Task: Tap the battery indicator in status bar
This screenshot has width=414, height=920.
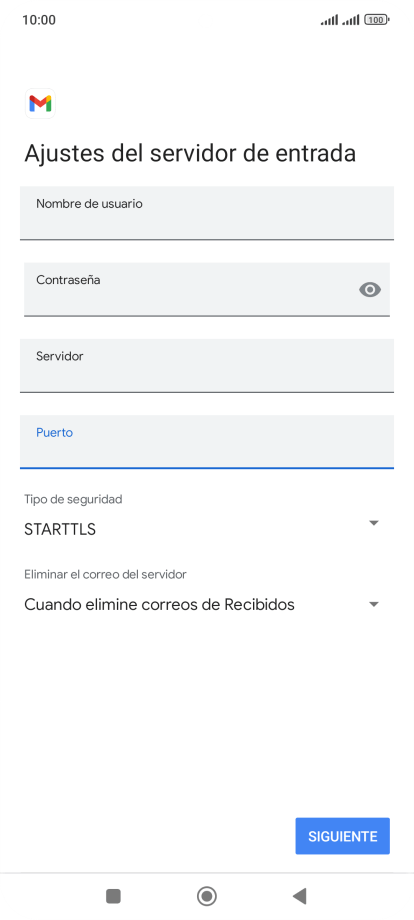Action: [x=376, y=20]
